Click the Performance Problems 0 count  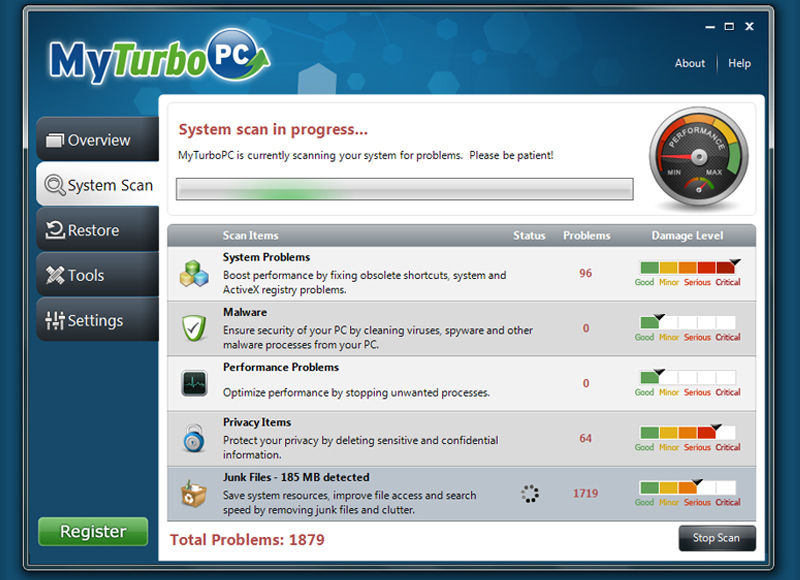[586, 383]
